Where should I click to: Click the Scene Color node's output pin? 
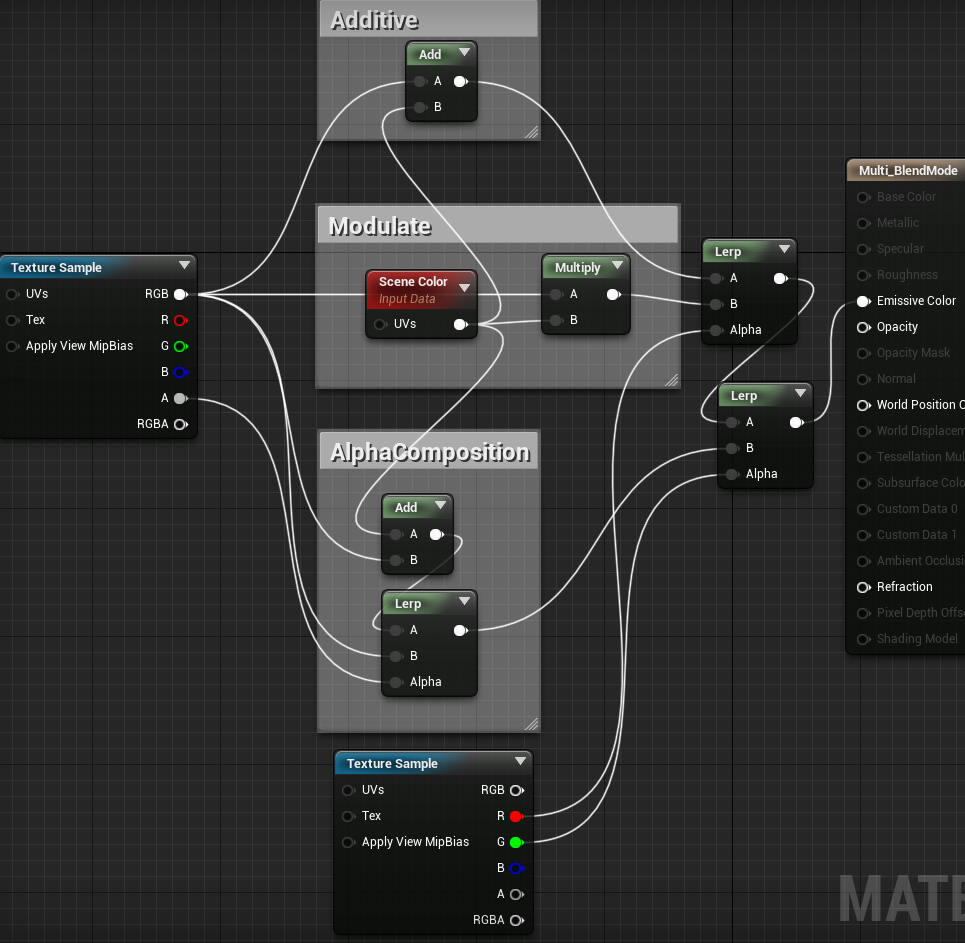point(460,324)
